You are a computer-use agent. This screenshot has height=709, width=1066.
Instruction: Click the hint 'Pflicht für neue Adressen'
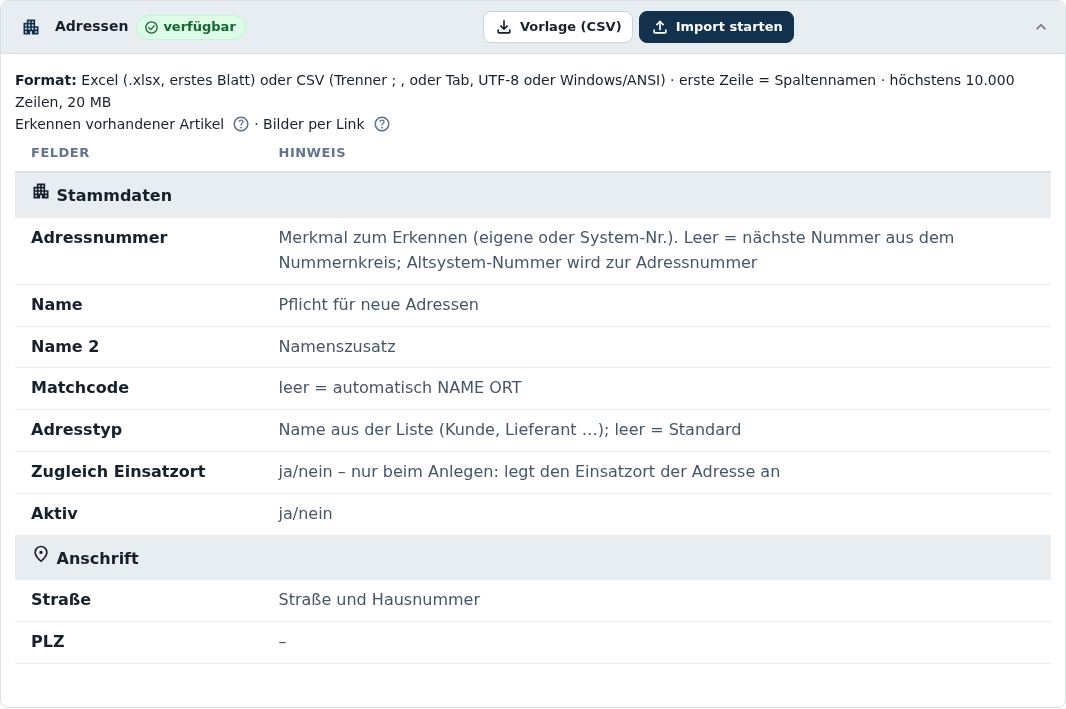click(379, 305)
